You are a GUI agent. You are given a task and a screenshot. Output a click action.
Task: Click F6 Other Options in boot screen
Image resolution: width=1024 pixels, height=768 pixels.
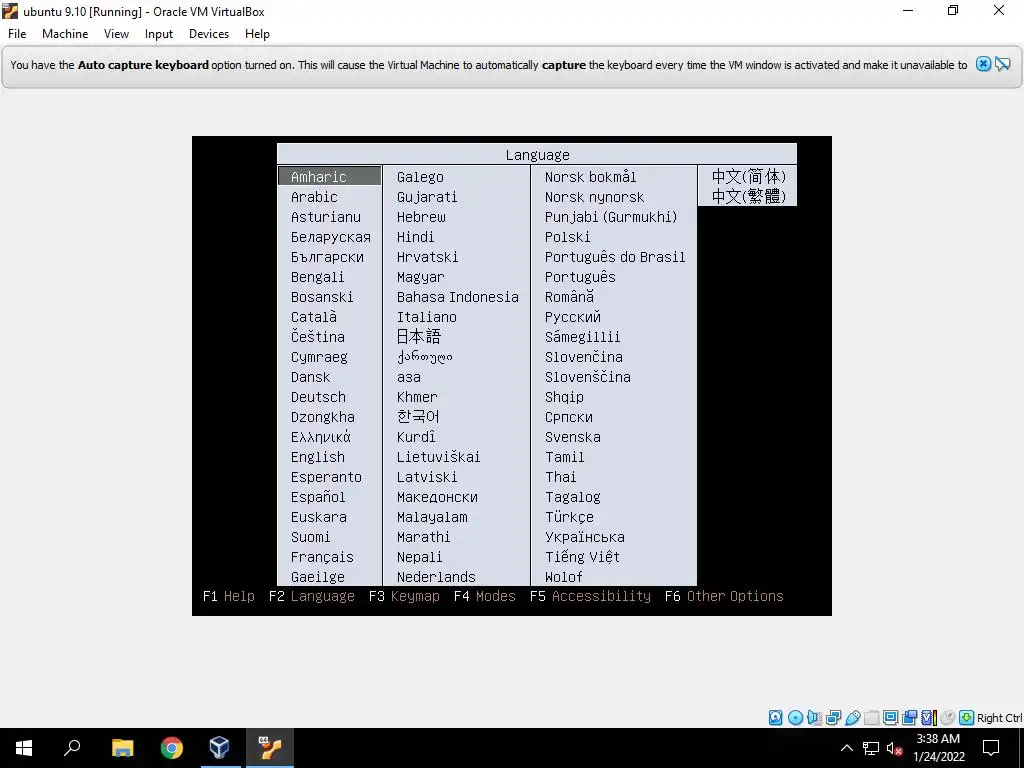(724, 596)
